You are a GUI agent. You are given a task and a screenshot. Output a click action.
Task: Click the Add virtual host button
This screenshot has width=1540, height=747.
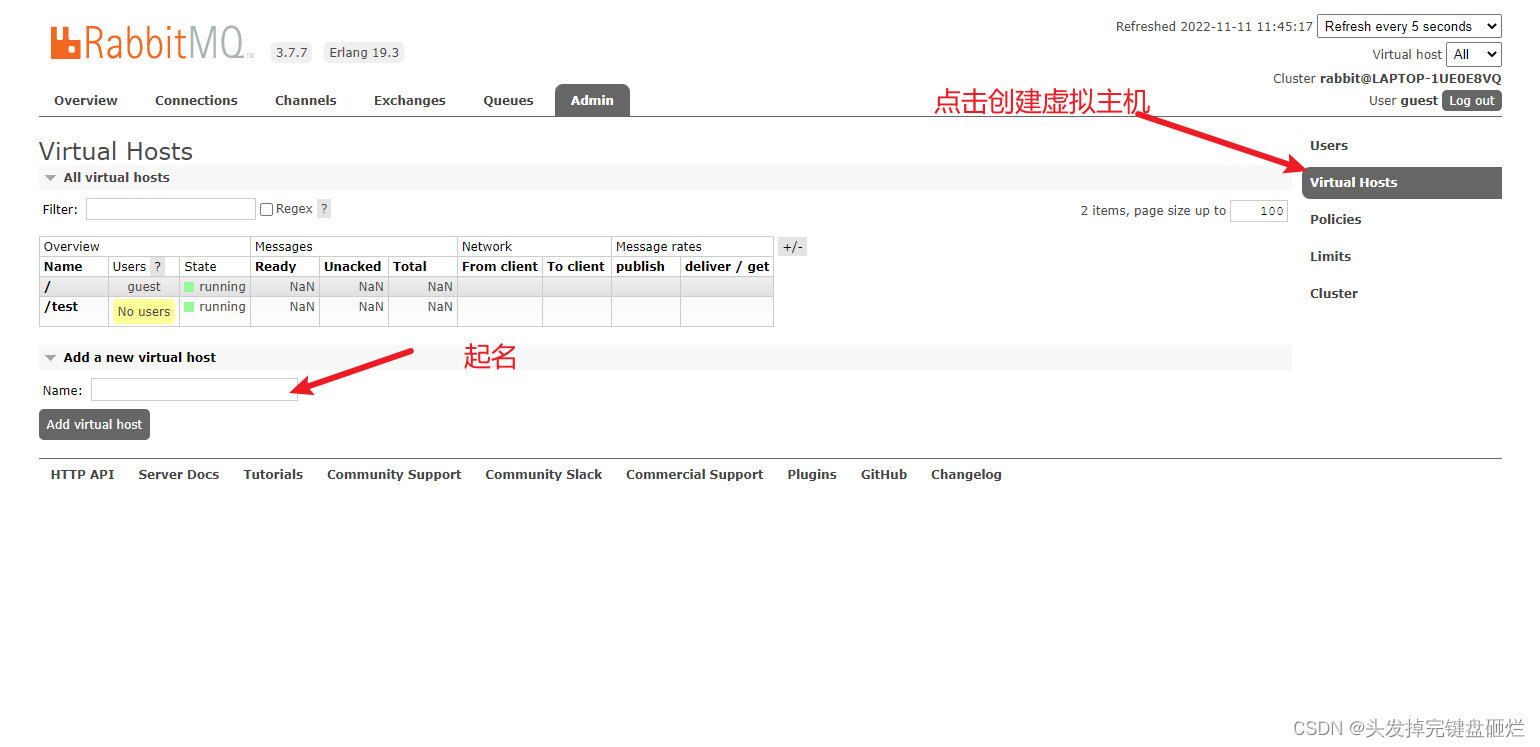point(94,424)
